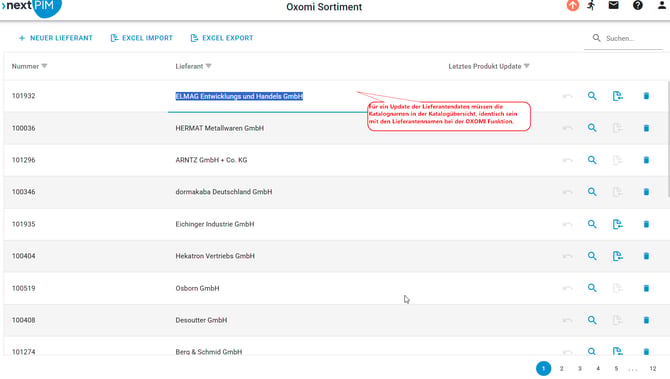
Task: Click supplier number 101935
Action: point(24,224)
